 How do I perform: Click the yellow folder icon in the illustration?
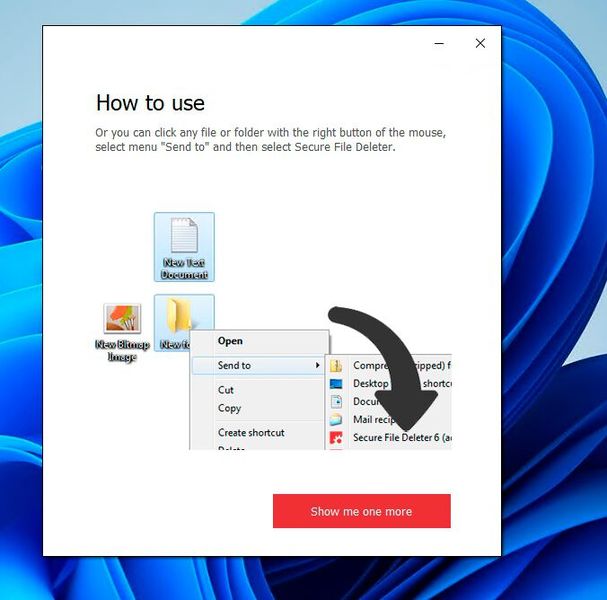(178, 315)
